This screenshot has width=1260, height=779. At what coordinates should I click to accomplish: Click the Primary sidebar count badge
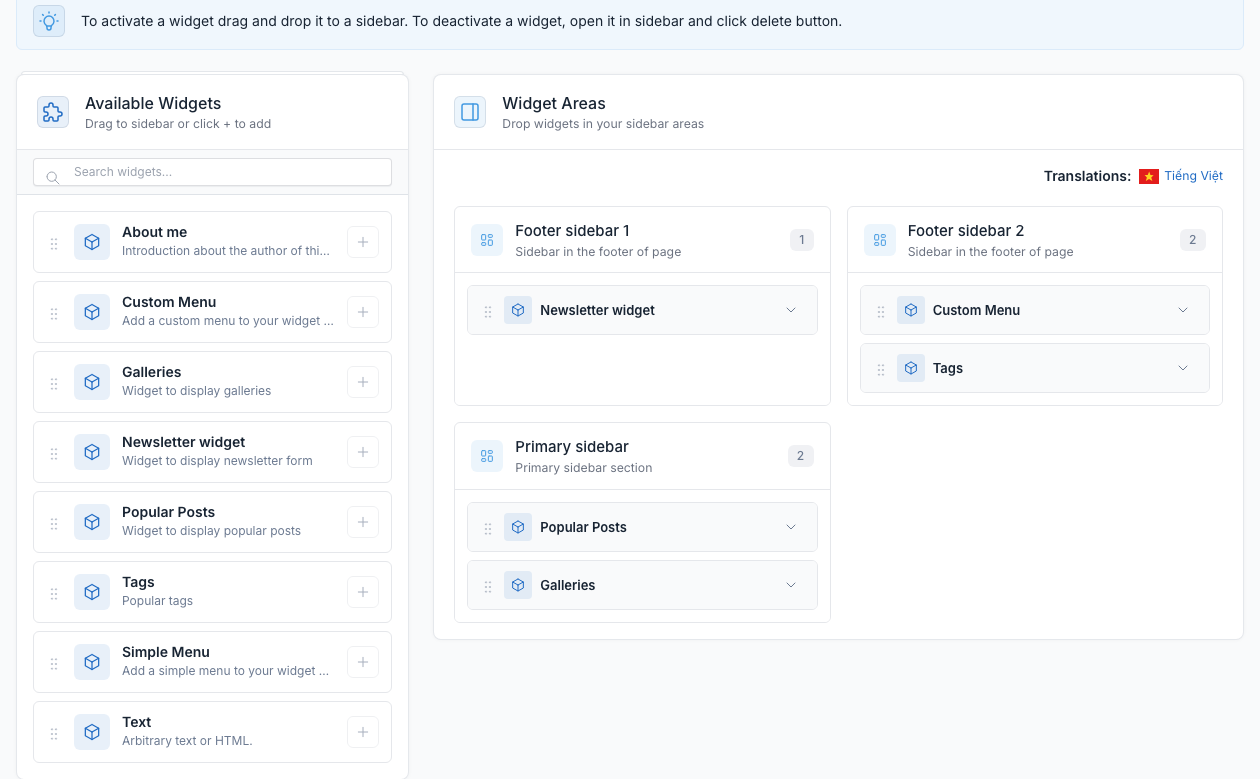801,456
